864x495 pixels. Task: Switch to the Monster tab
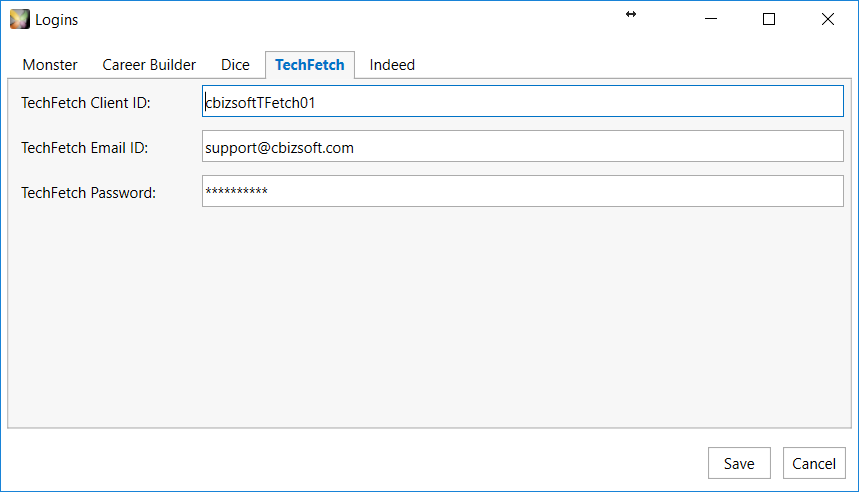click(50, 65)
